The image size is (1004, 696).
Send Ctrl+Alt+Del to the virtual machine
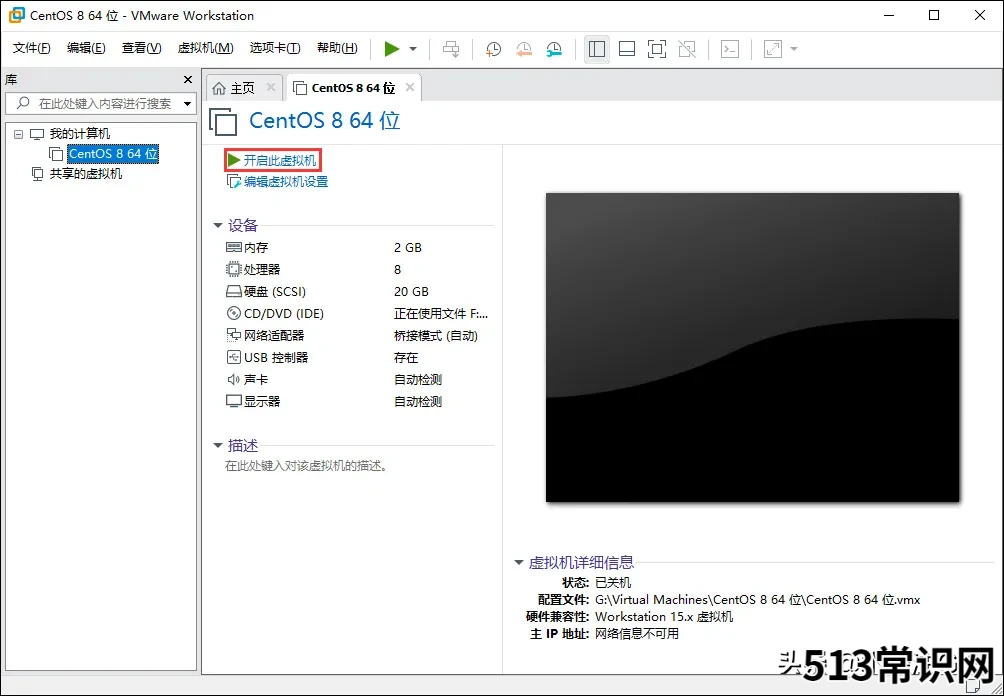pos(451,49)
